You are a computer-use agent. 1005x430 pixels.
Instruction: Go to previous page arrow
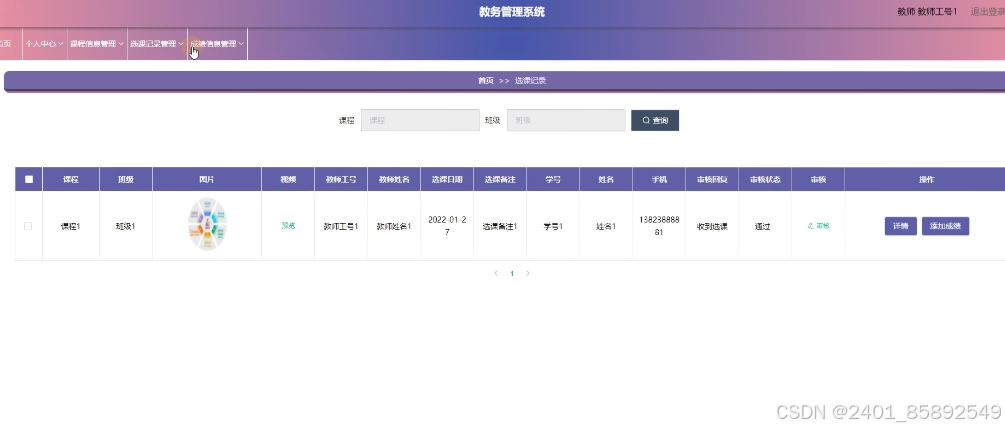click(x=495, y=274)
